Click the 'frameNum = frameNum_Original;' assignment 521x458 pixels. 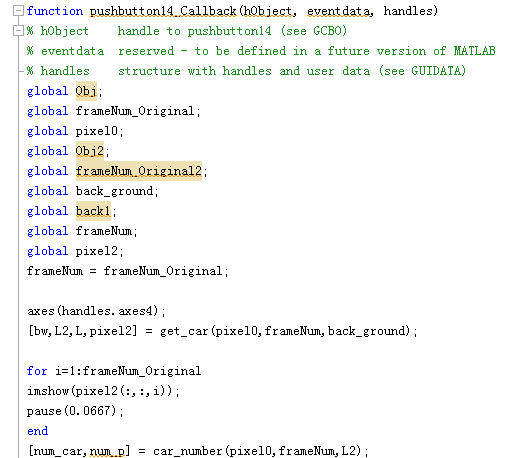128,271
